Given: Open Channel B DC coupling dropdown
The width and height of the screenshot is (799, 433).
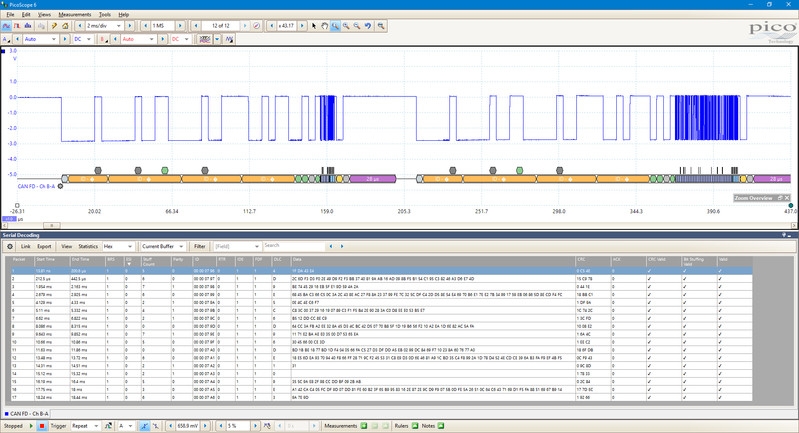Looking at the screenshot, I should [180, 39].
